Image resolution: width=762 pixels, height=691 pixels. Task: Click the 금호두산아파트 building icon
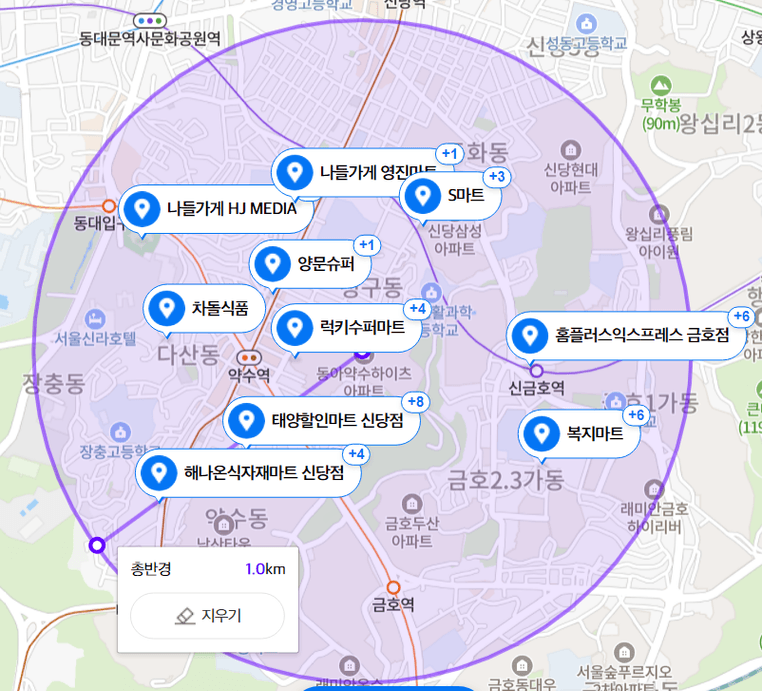(412, 504)
